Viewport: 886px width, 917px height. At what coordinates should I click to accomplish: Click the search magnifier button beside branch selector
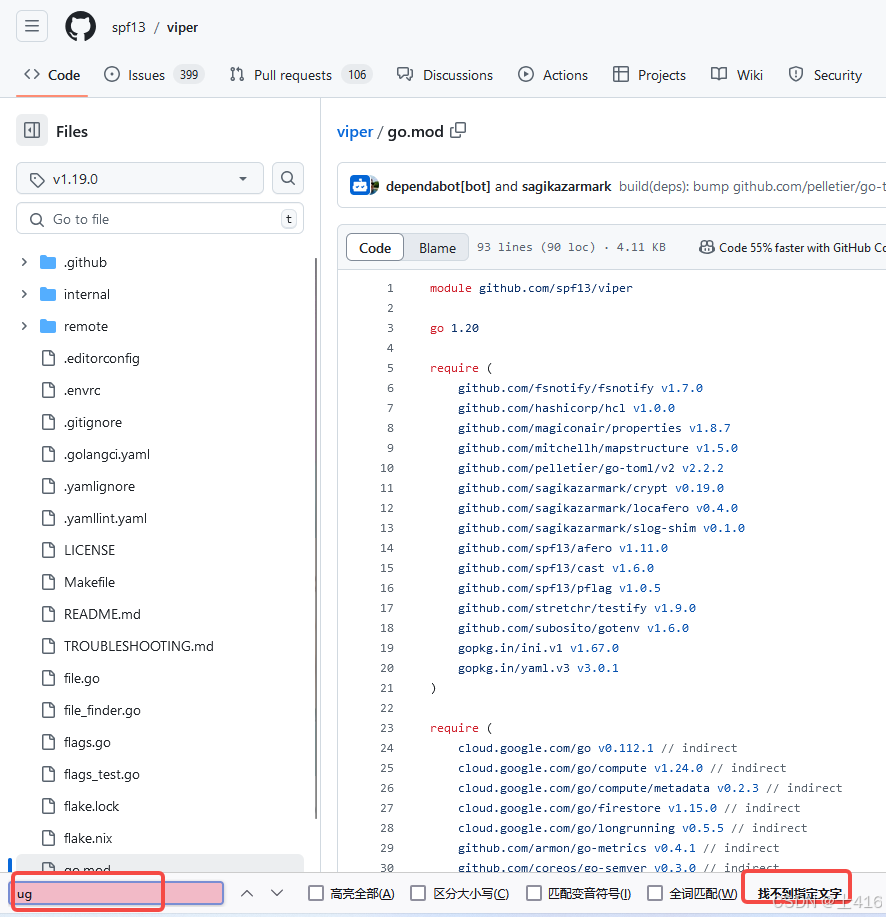click(x=288, y=178)
